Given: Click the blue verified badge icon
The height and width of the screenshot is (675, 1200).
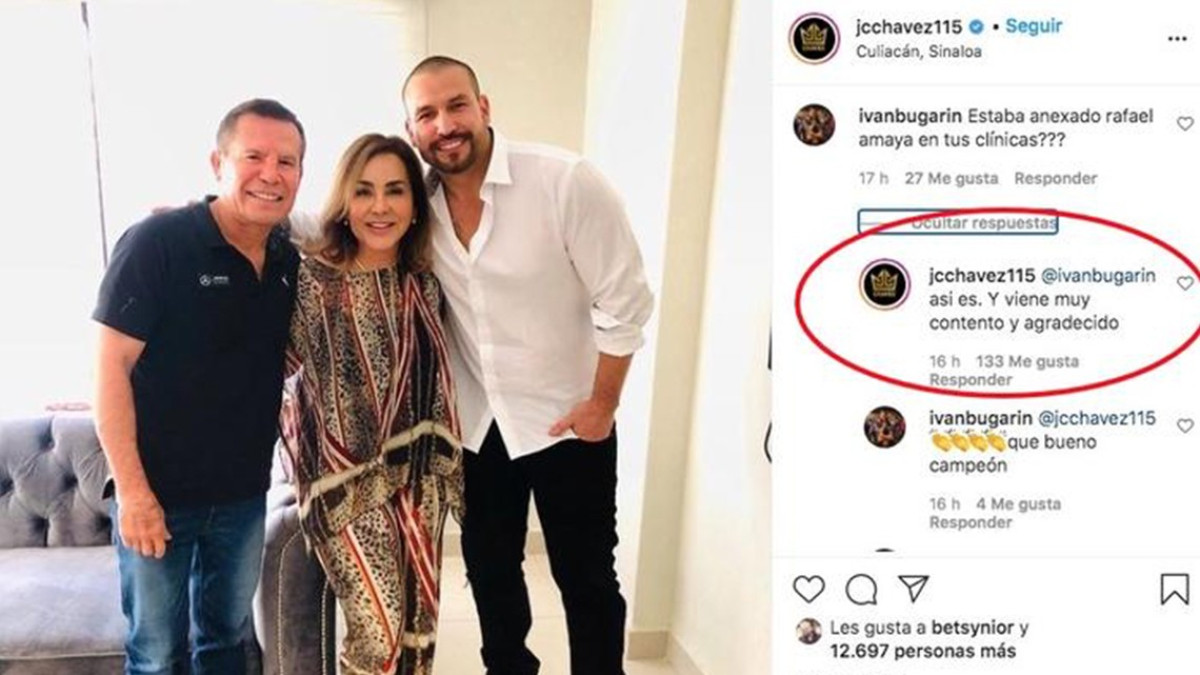Looking at the screenshot, I should pos(978,28).
